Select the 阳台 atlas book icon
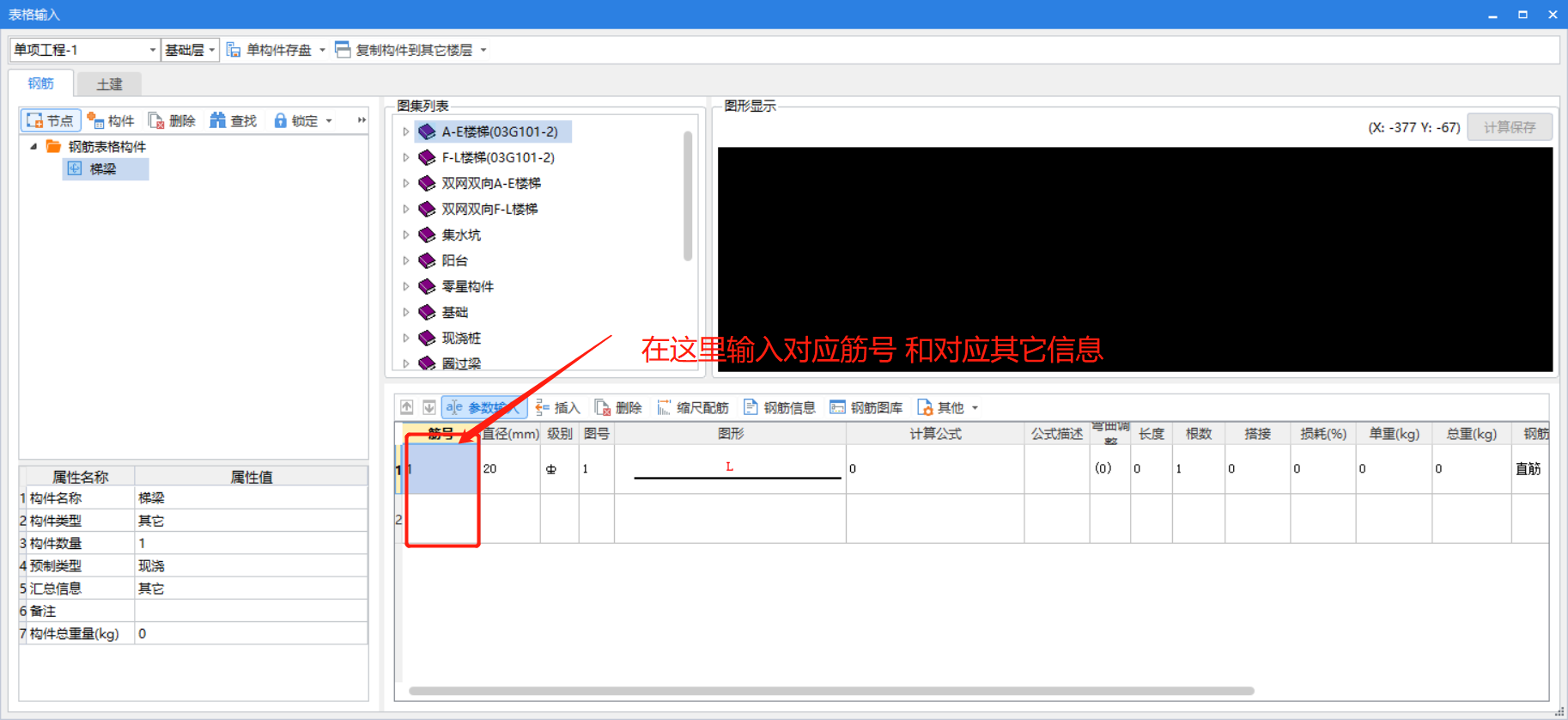Viewport: 1568px width, 720px height. pyautogui.click(x=427, y=260)
